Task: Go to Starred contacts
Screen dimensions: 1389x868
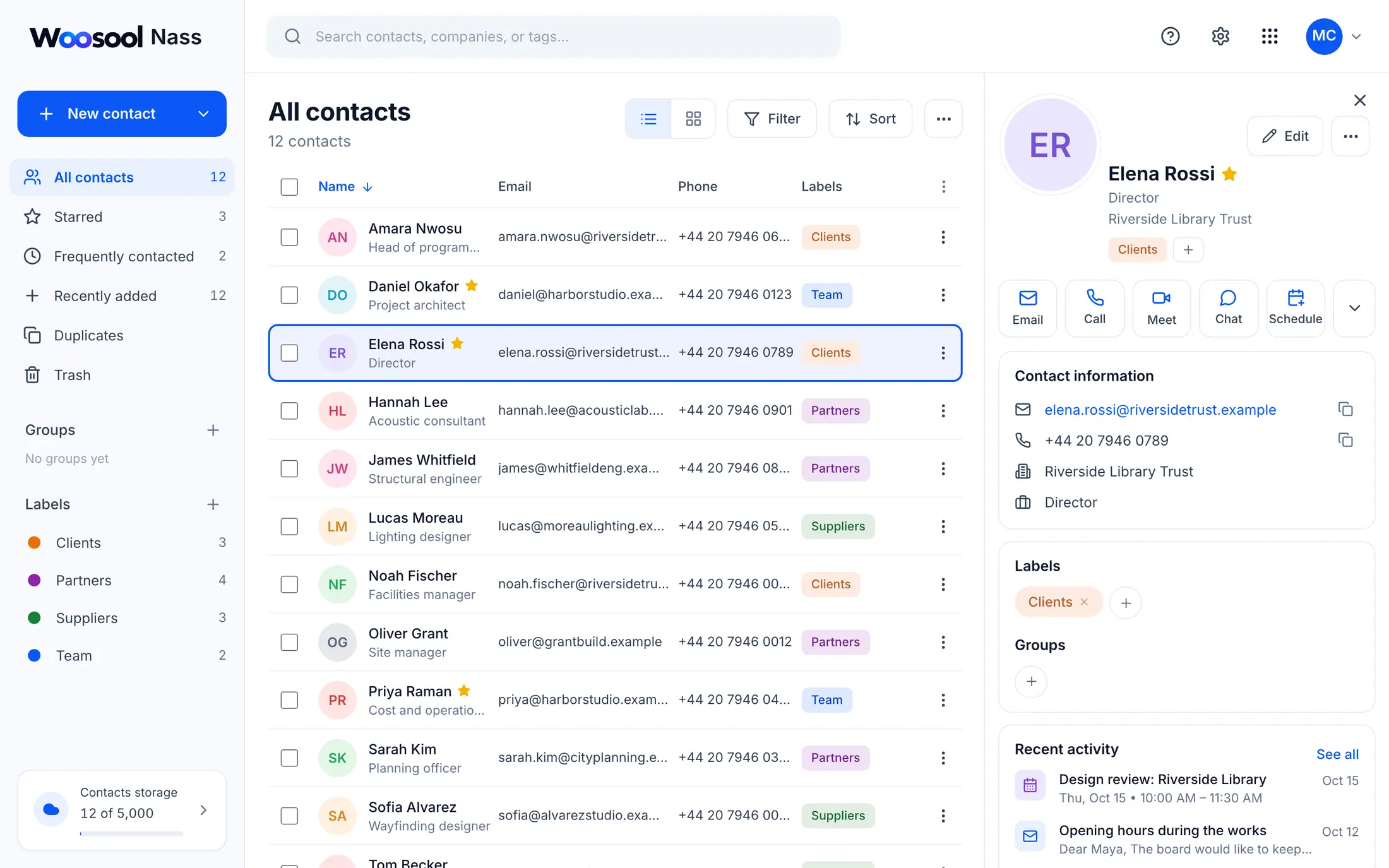Action: [122, 217]
